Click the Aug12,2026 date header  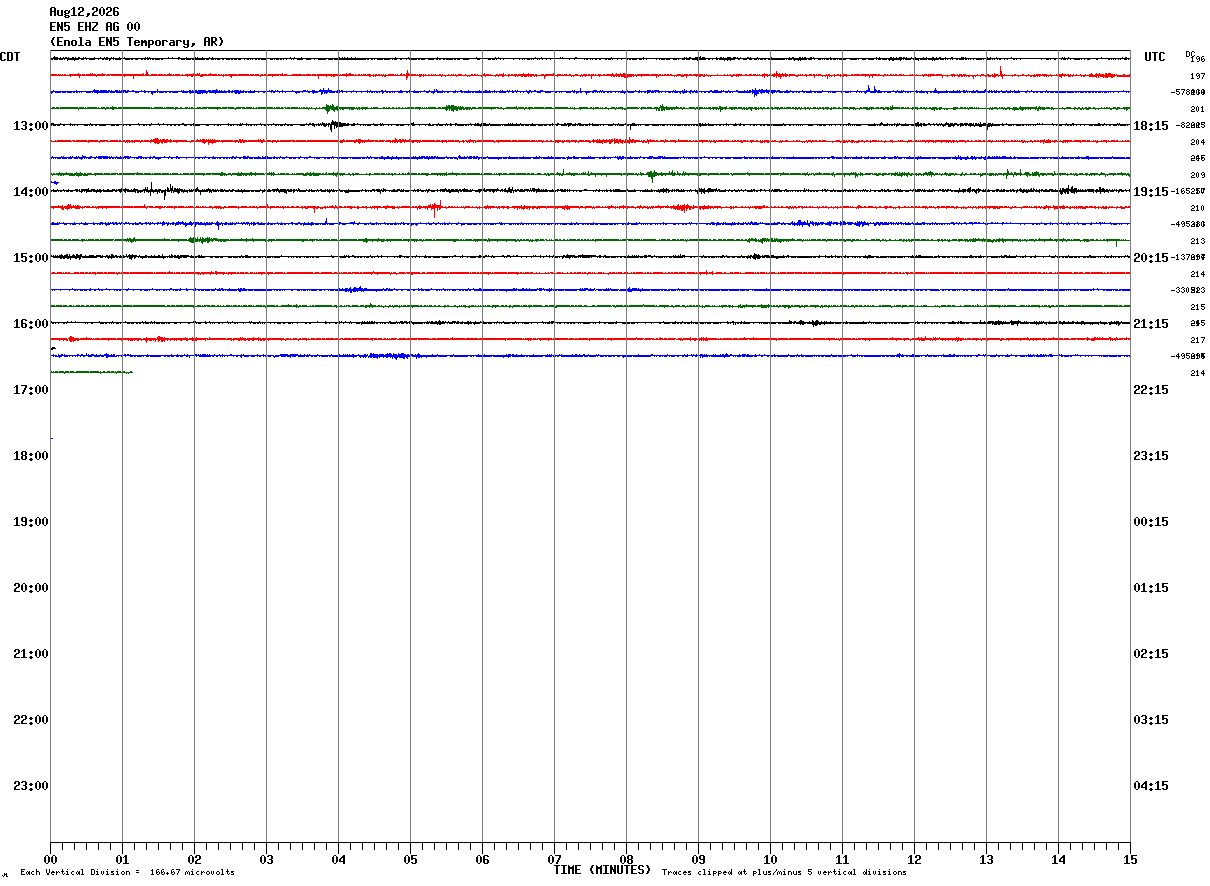84,12
